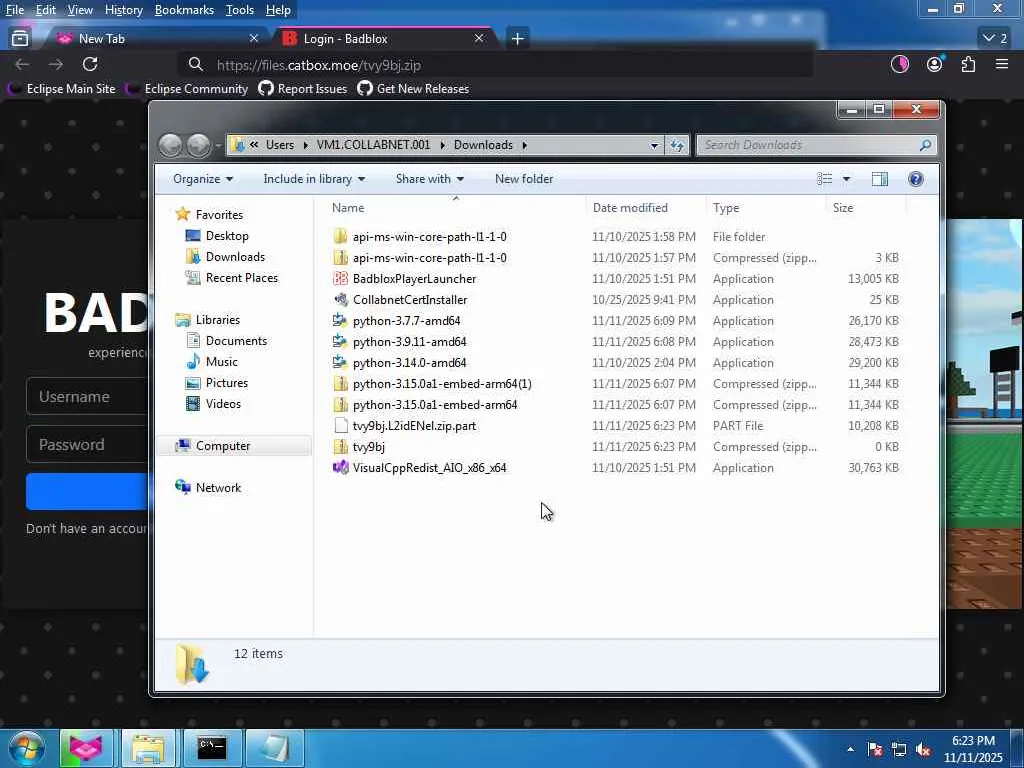Click the File Explorer taskbar icon

pyautogui.click(x=149, y=748)
